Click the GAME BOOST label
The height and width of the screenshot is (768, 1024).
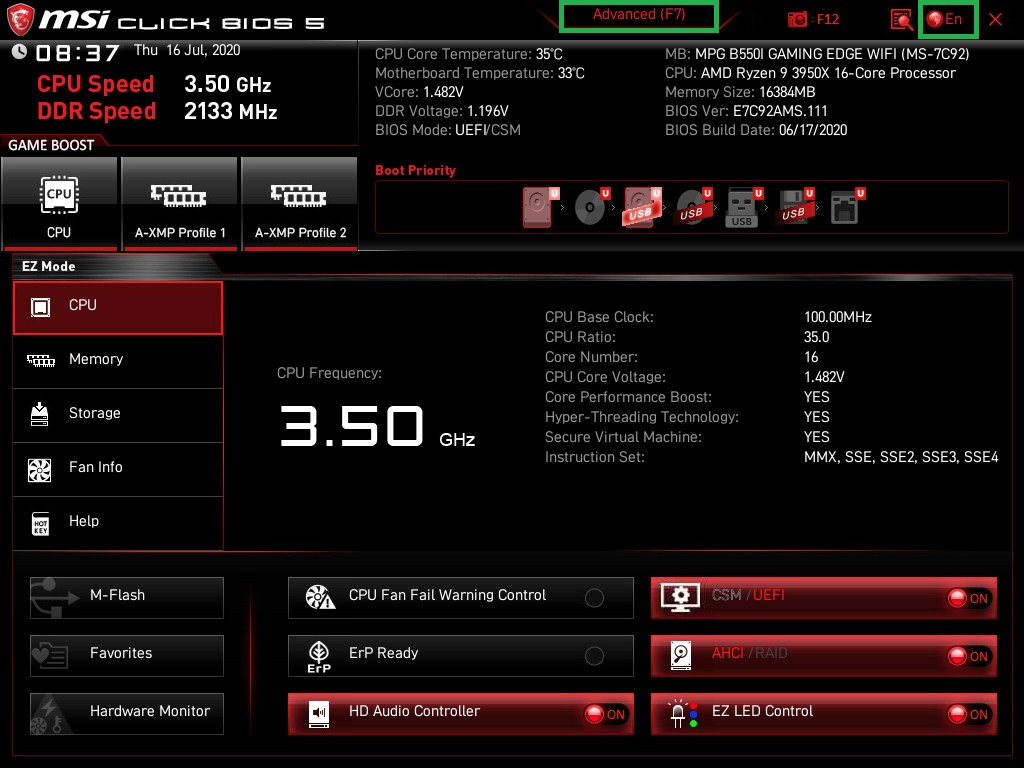pos(51,145)
